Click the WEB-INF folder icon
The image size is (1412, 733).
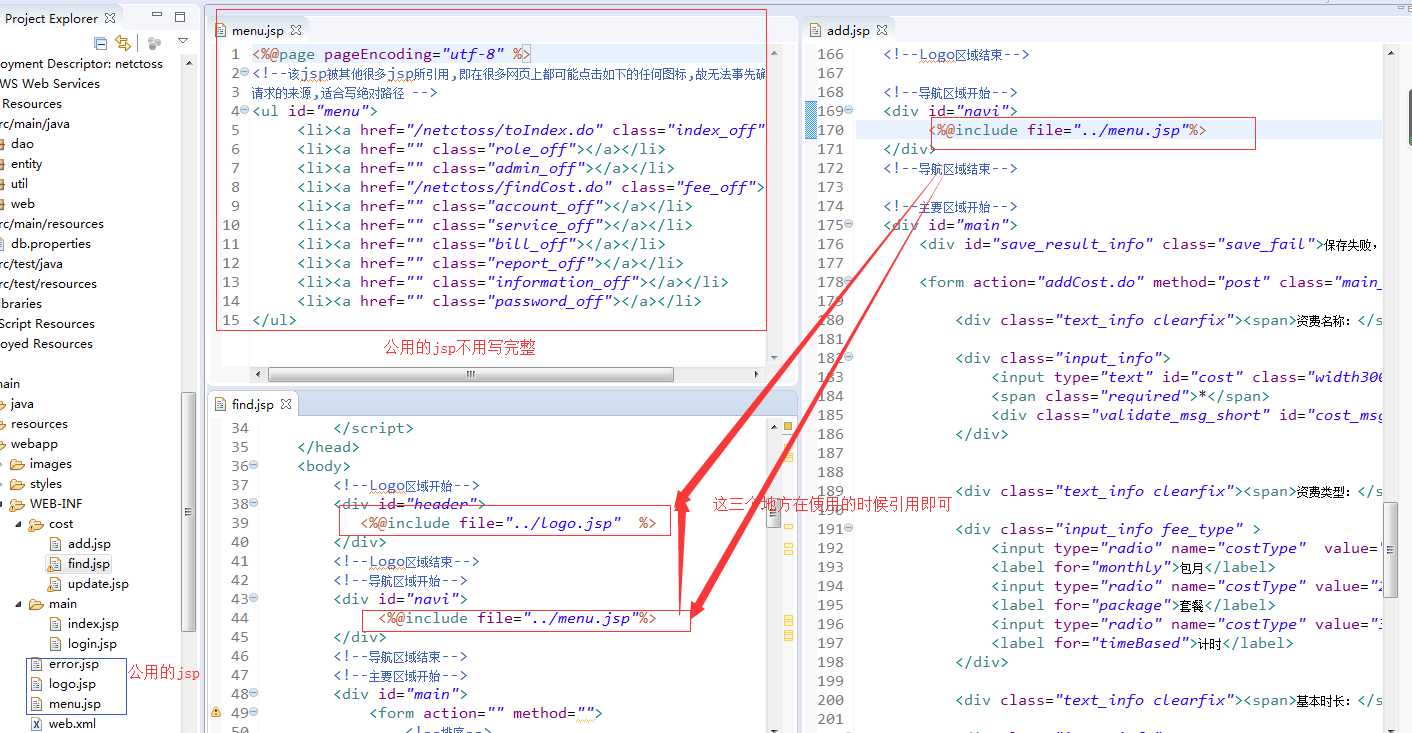coord(17,504)
